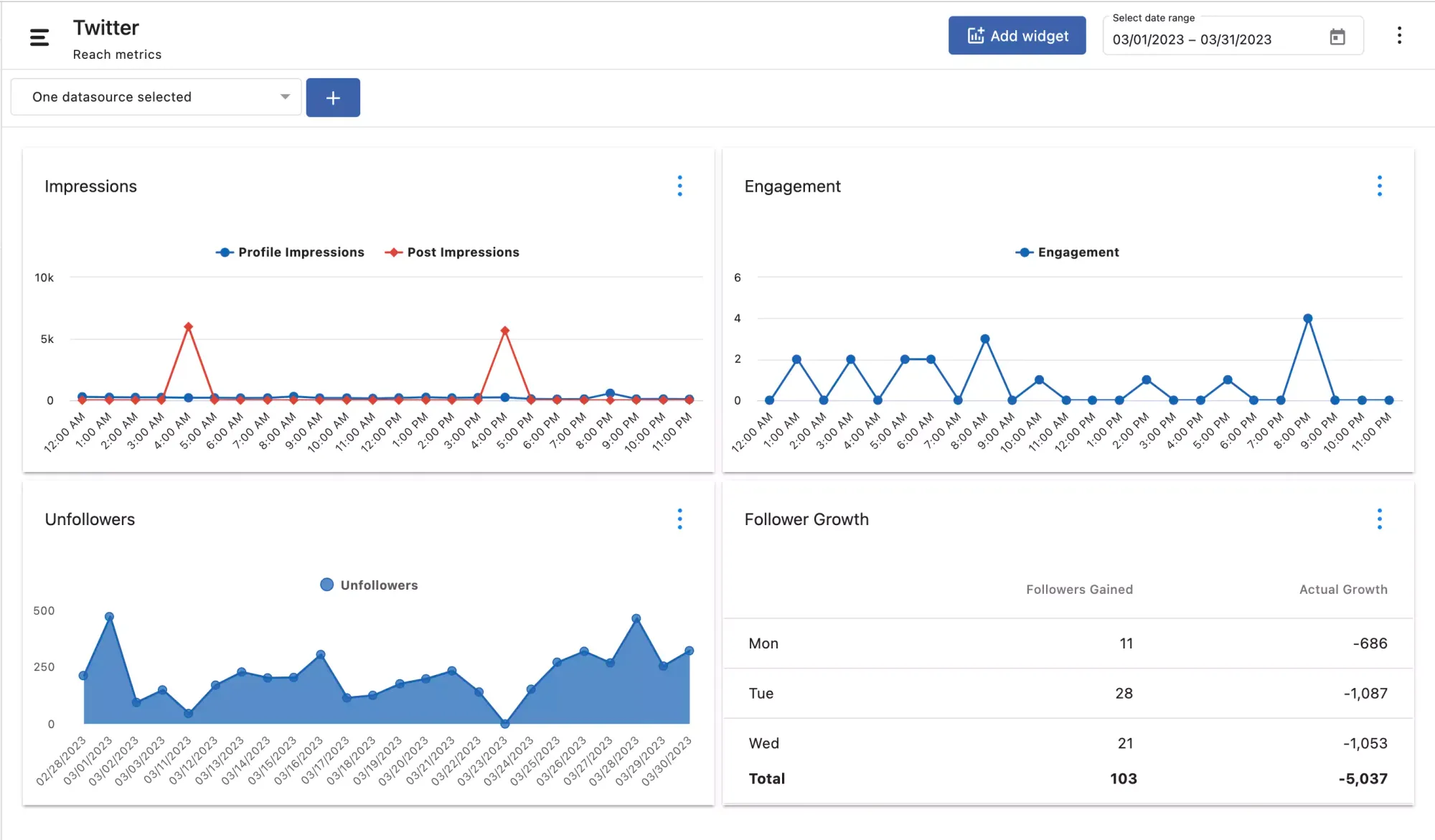Click the datasource dropdown arrow
Viewport: 1435px width, 840px height.
point(285,97)
